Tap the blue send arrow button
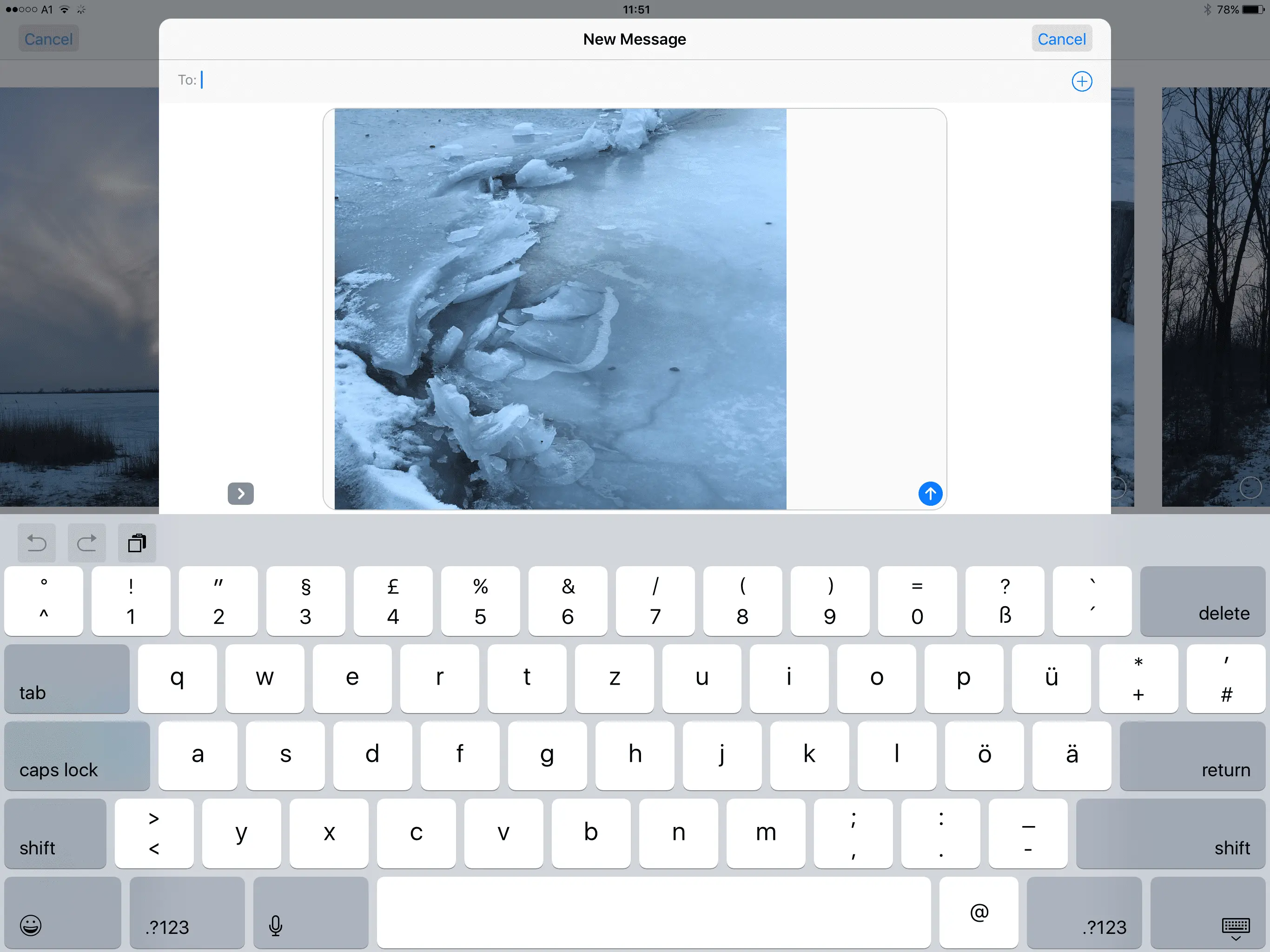 (930, 493)
